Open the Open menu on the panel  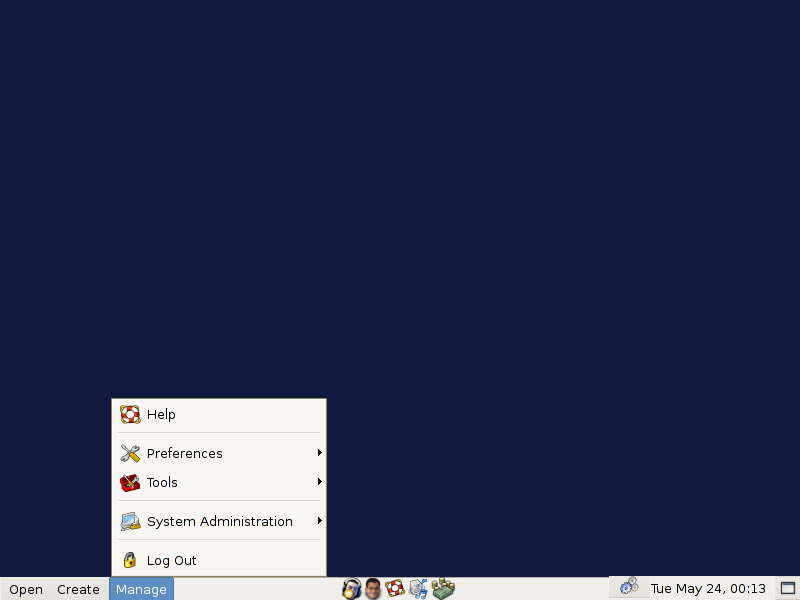coord(26,589)
